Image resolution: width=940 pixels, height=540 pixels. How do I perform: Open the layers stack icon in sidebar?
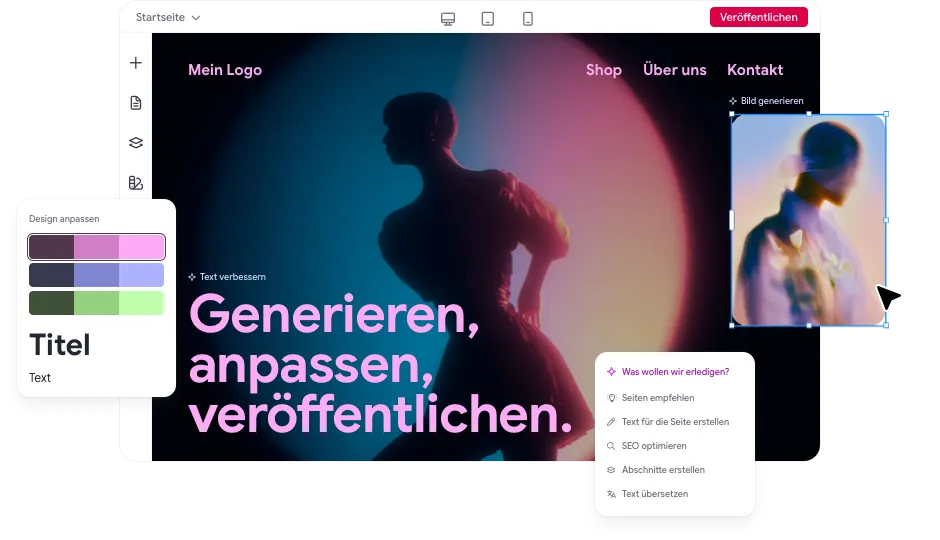pyautogui.click(x=136, y=143)
